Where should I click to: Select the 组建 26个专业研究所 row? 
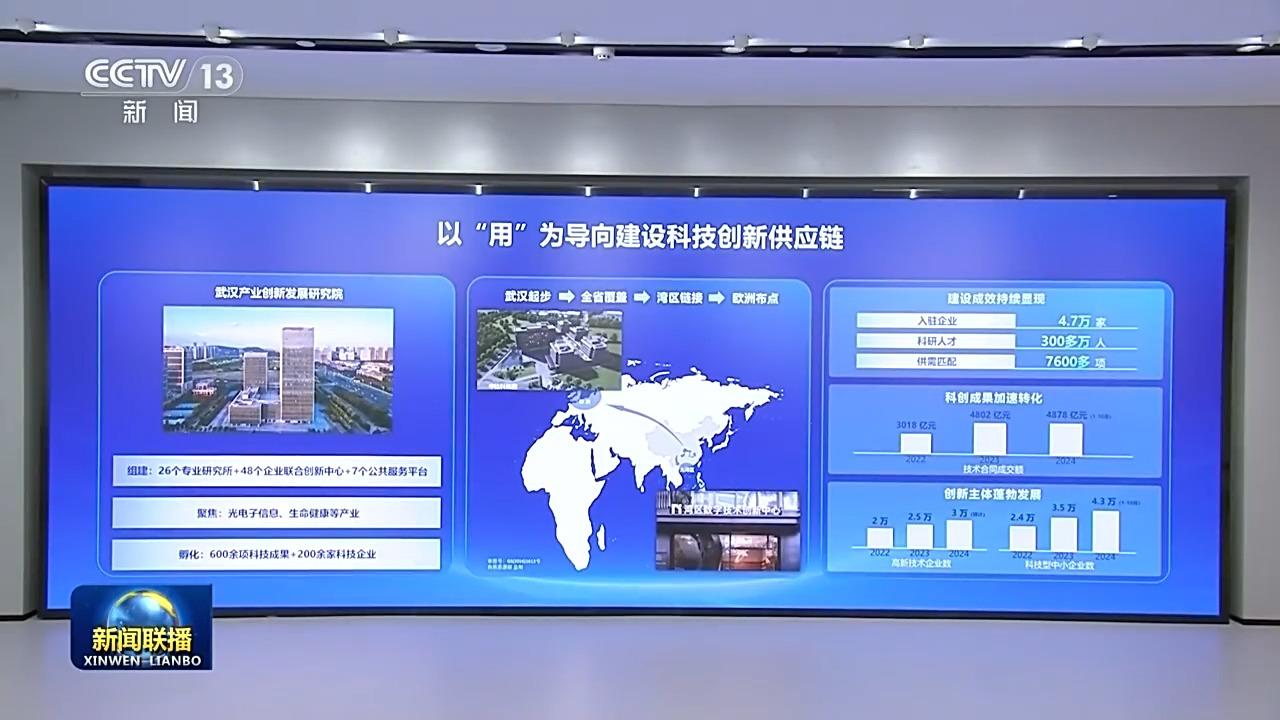277,472
